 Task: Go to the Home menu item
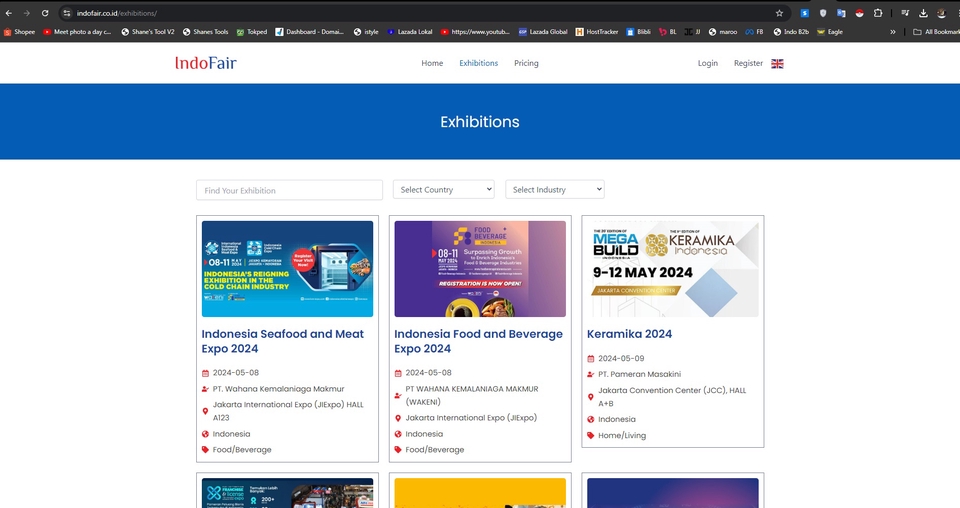tap(432, 63)
